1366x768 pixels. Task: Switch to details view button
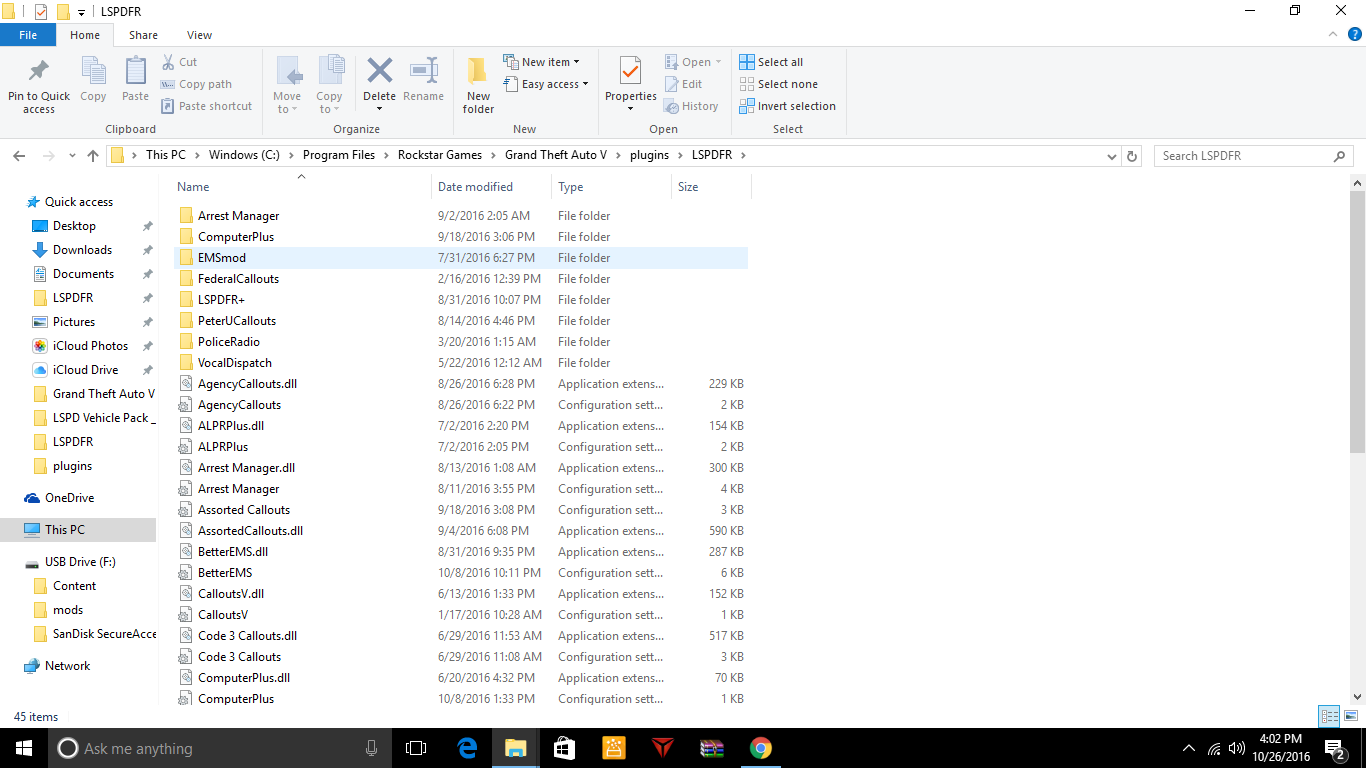pyautogui.click(x=1329, y=716)
